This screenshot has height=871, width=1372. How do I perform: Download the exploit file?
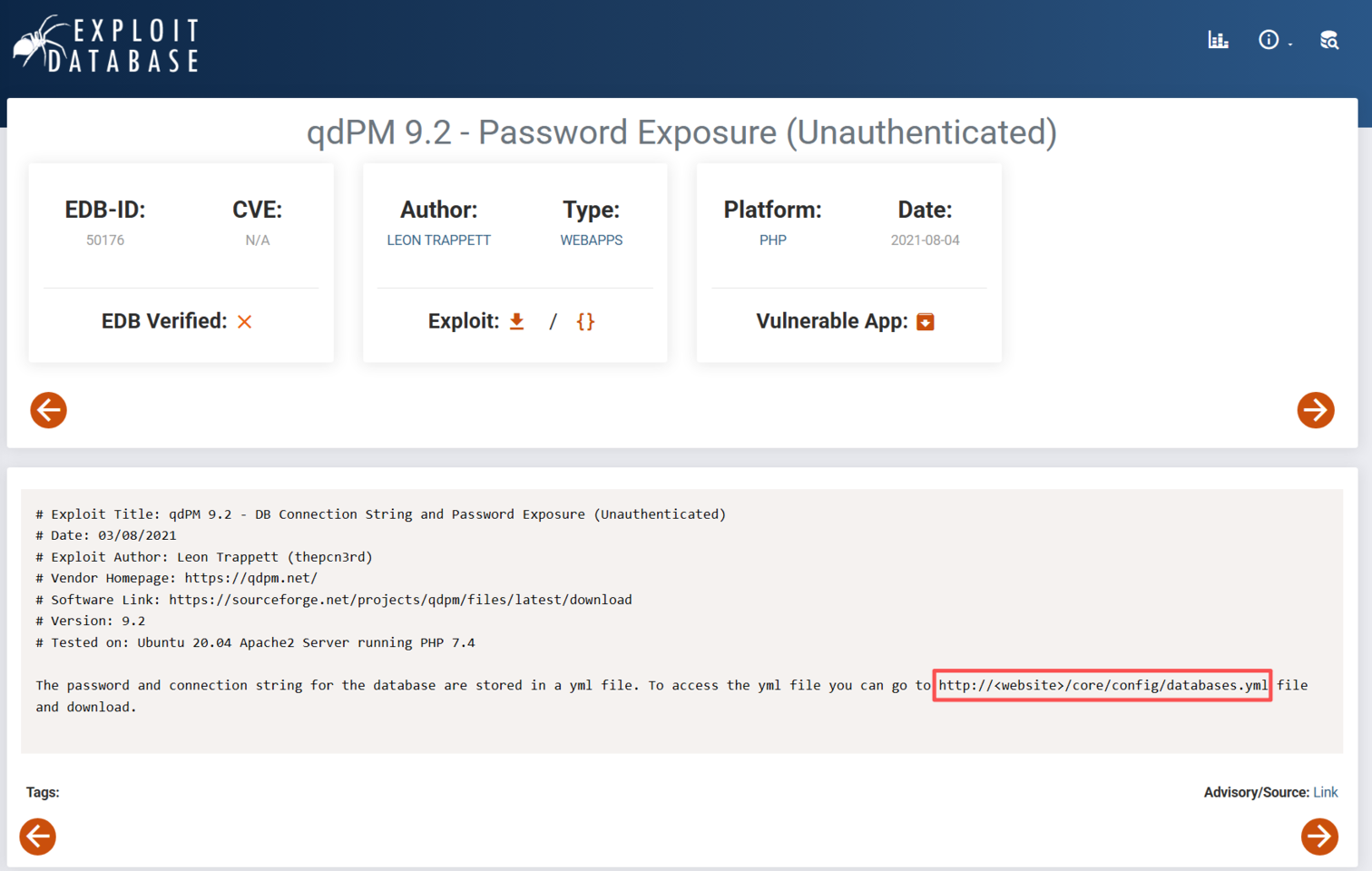point(516,321)
